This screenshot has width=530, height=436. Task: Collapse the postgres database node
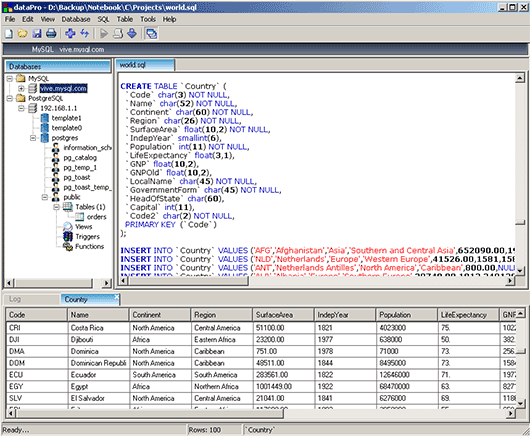pyautogui.click(x=33, y=138)
